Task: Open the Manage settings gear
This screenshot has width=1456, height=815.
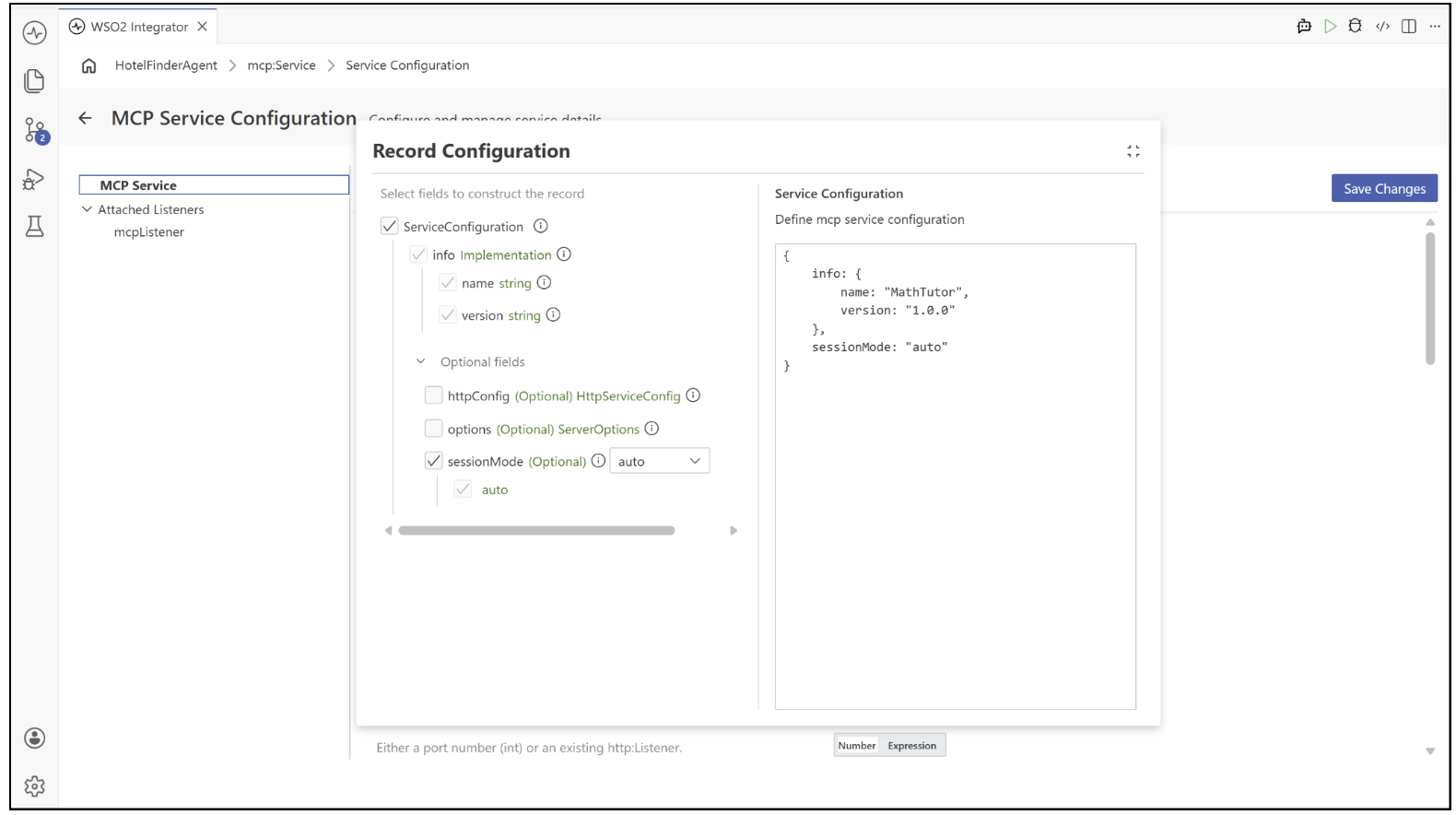Action: click(35, 786)
